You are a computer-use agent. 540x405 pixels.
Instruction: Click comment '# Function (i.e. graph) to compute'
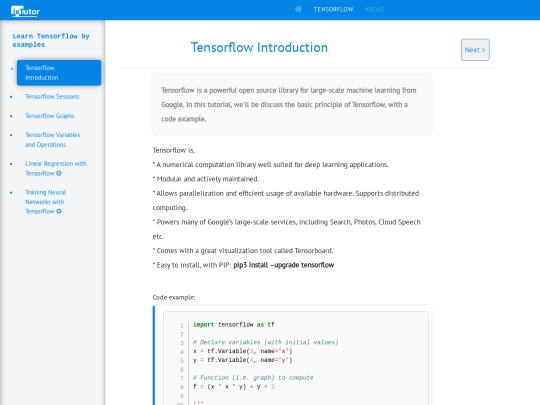pos(253,377)
